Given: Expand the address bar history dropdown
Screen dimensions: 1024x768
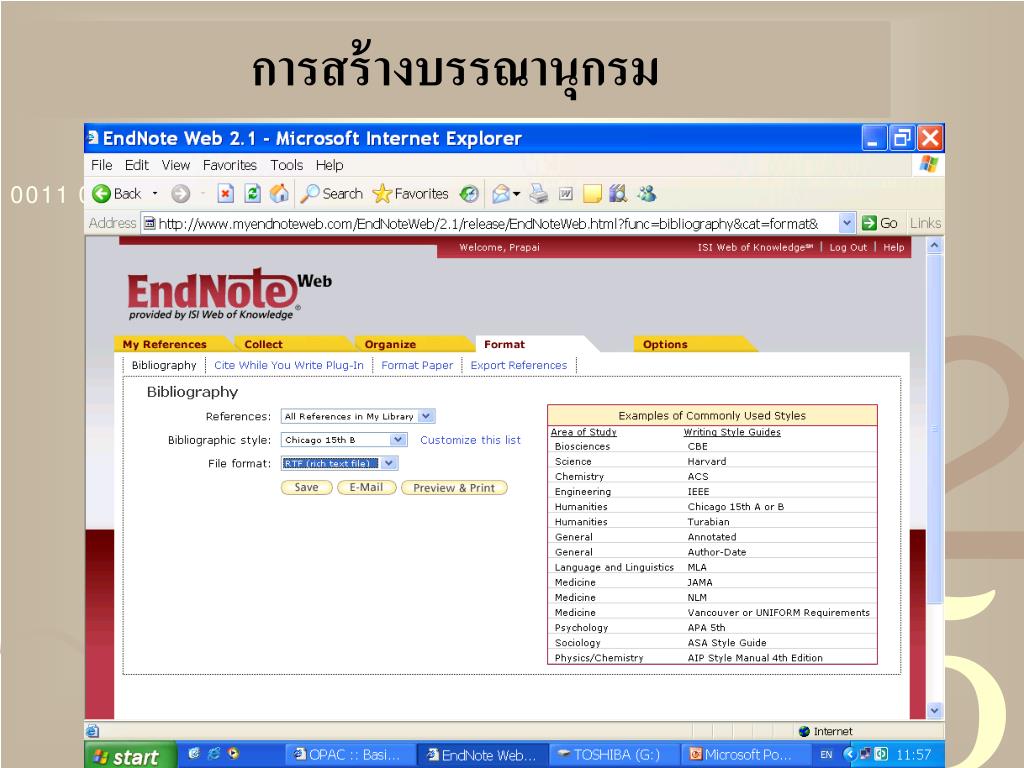Looking at the screenshot, I should 846,223.
